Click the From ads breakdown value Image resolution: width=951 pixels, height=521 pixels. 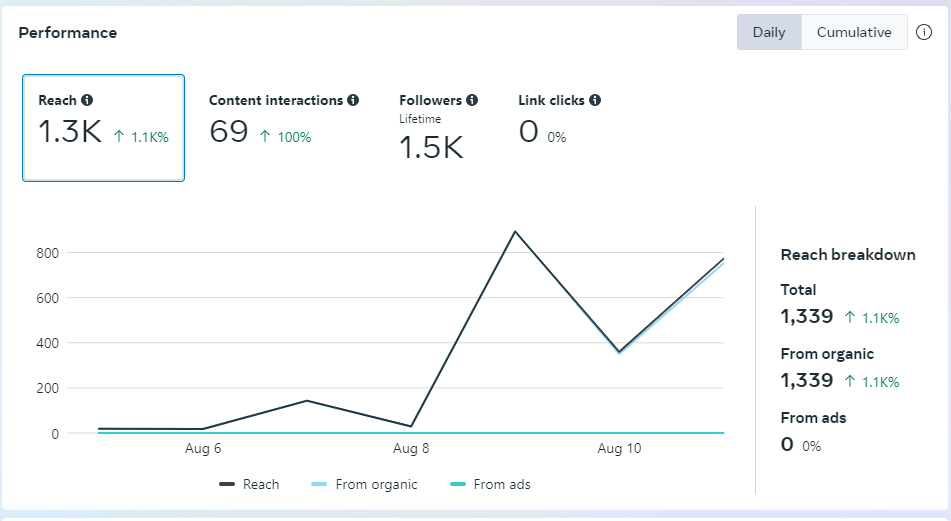(787, 445)
